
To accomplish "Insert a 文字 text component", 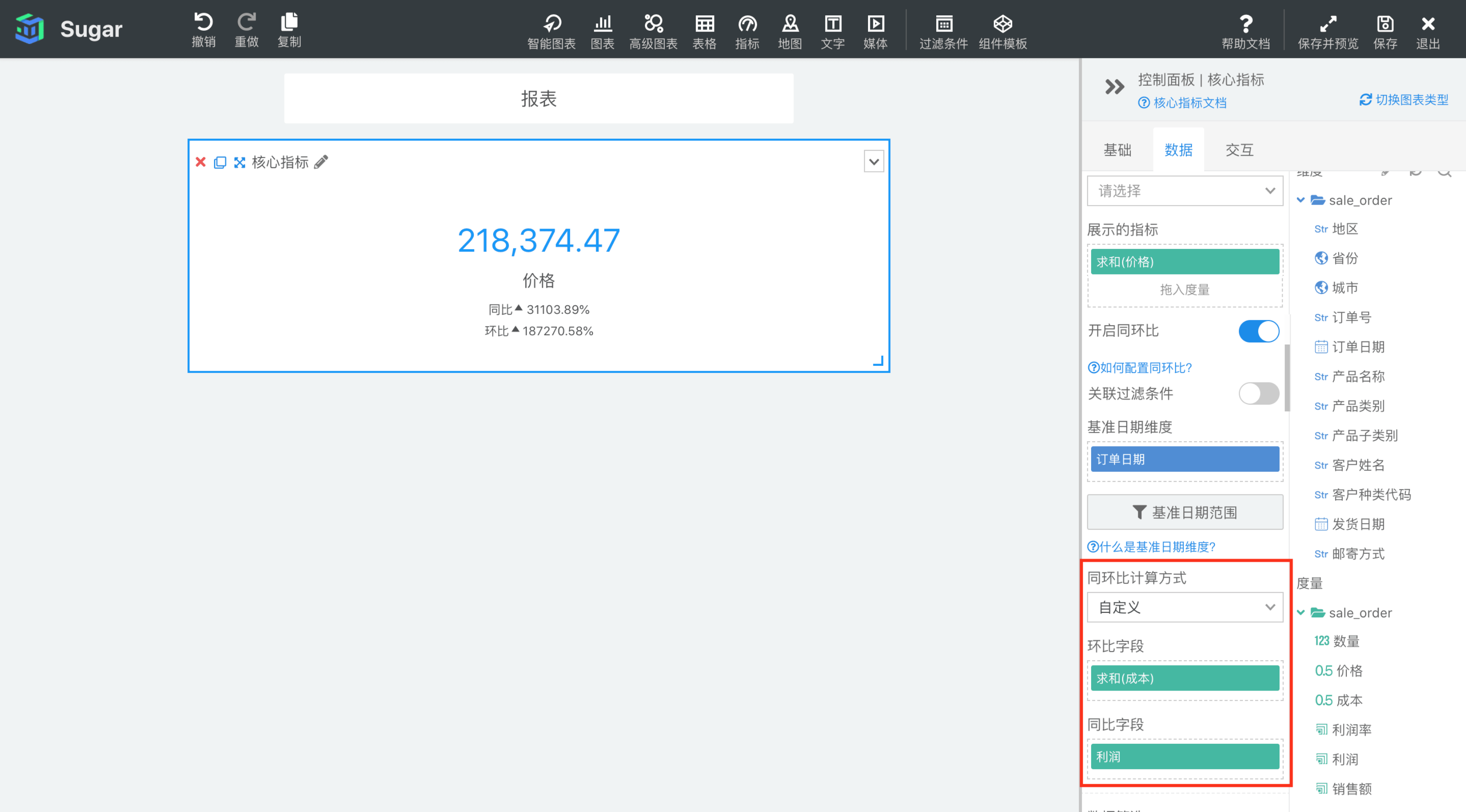I will point(833,31).
